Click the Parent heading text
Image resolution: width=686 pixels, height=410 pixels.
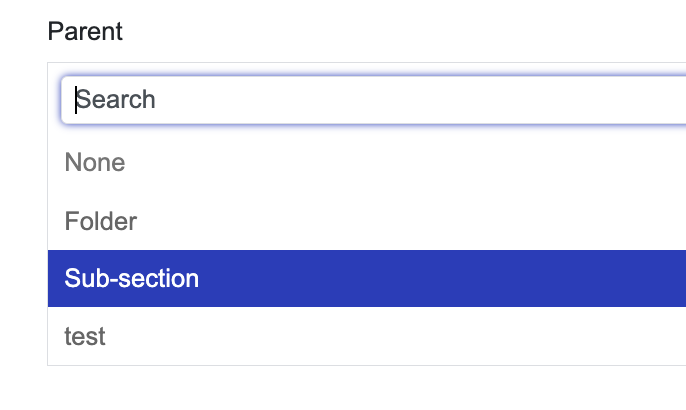tap(85, 31)
